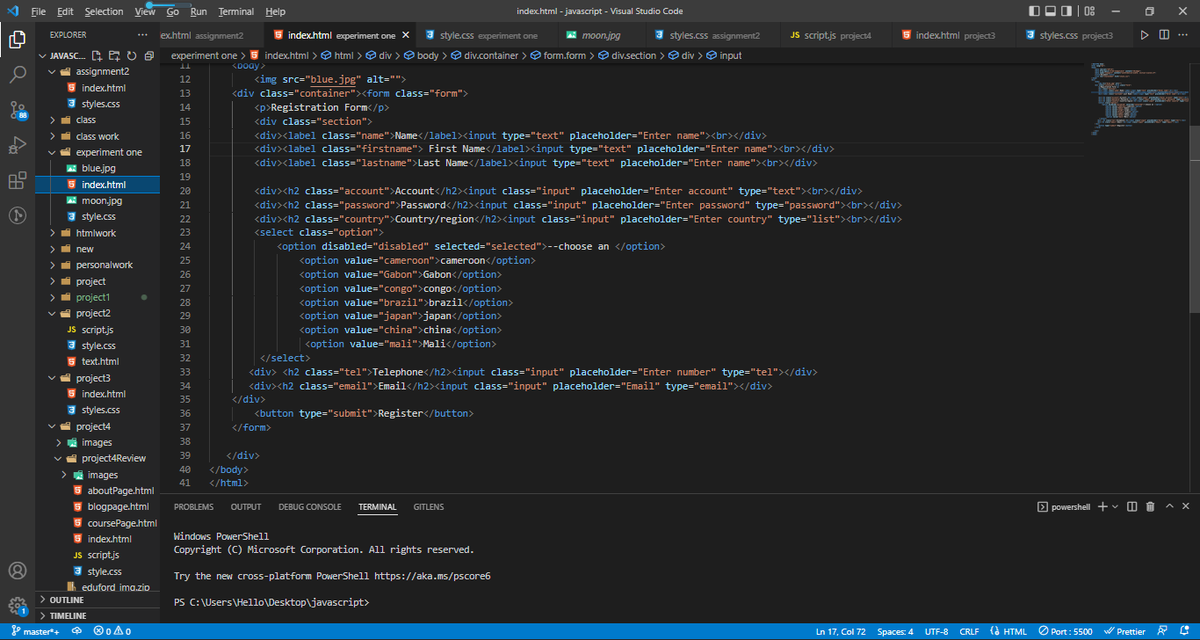The height and width of the screenshot is (640, 1200).
Task: Open the Accounts icon in activity bar
Action: coord(17,571)
